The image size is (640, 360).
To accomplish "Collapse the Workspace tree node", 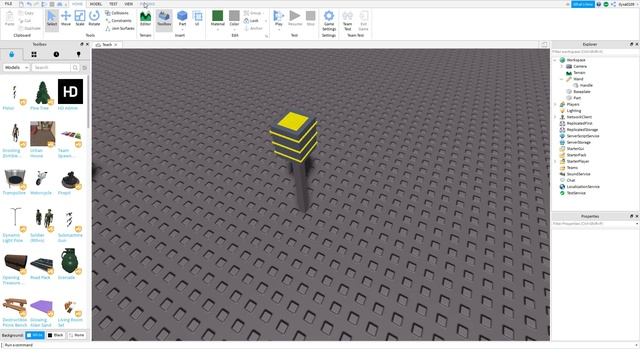I will (x=556, y=60).
